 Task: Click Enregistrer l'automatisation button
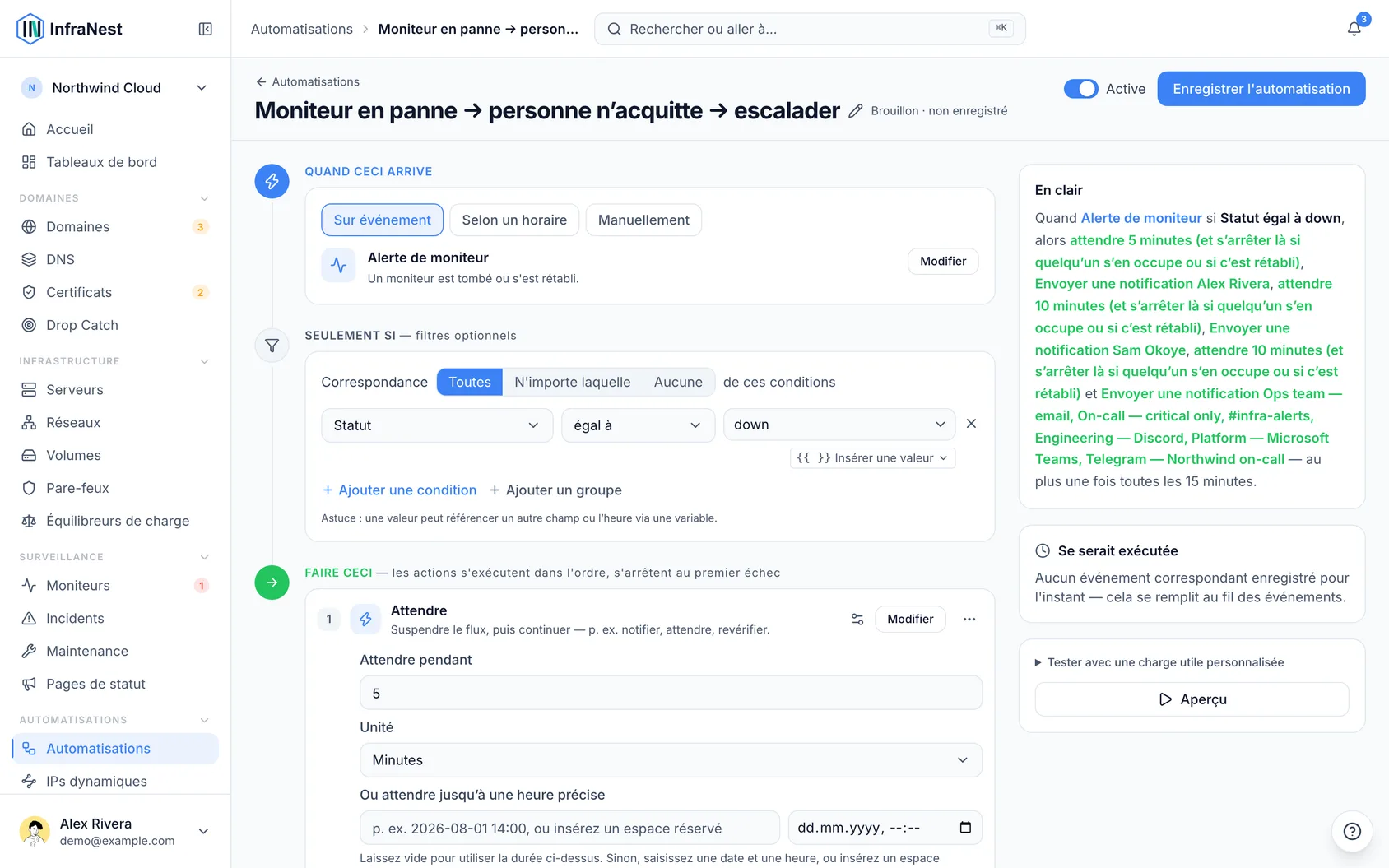pos(1261,89)
